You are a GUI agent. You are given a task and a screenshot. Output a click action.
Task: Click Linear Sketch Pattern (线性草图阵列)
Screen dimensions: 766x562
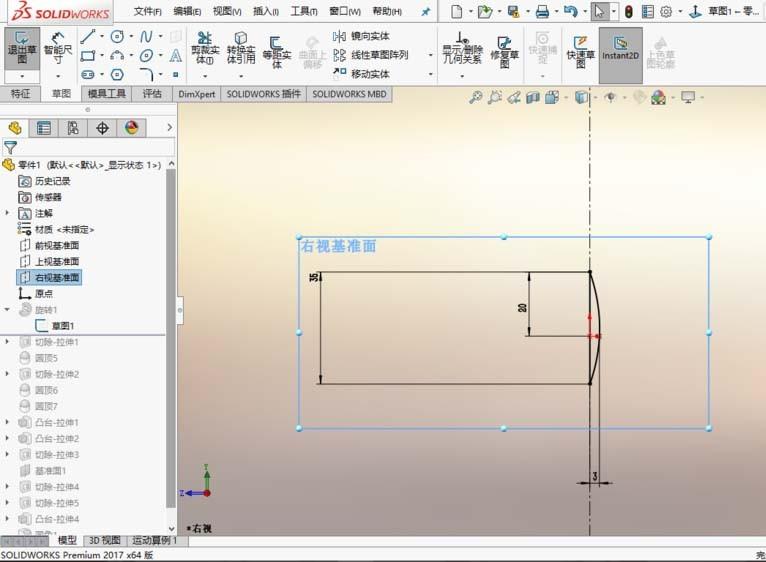coord(370,55)
